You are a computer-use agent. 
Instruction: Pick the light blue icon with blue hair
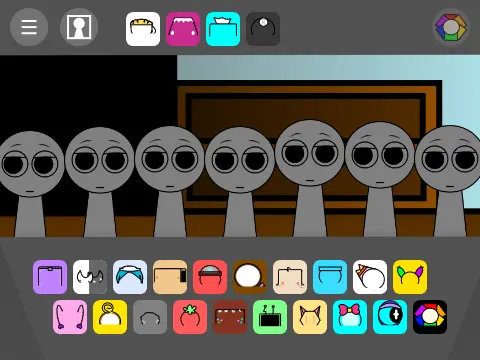130,277
